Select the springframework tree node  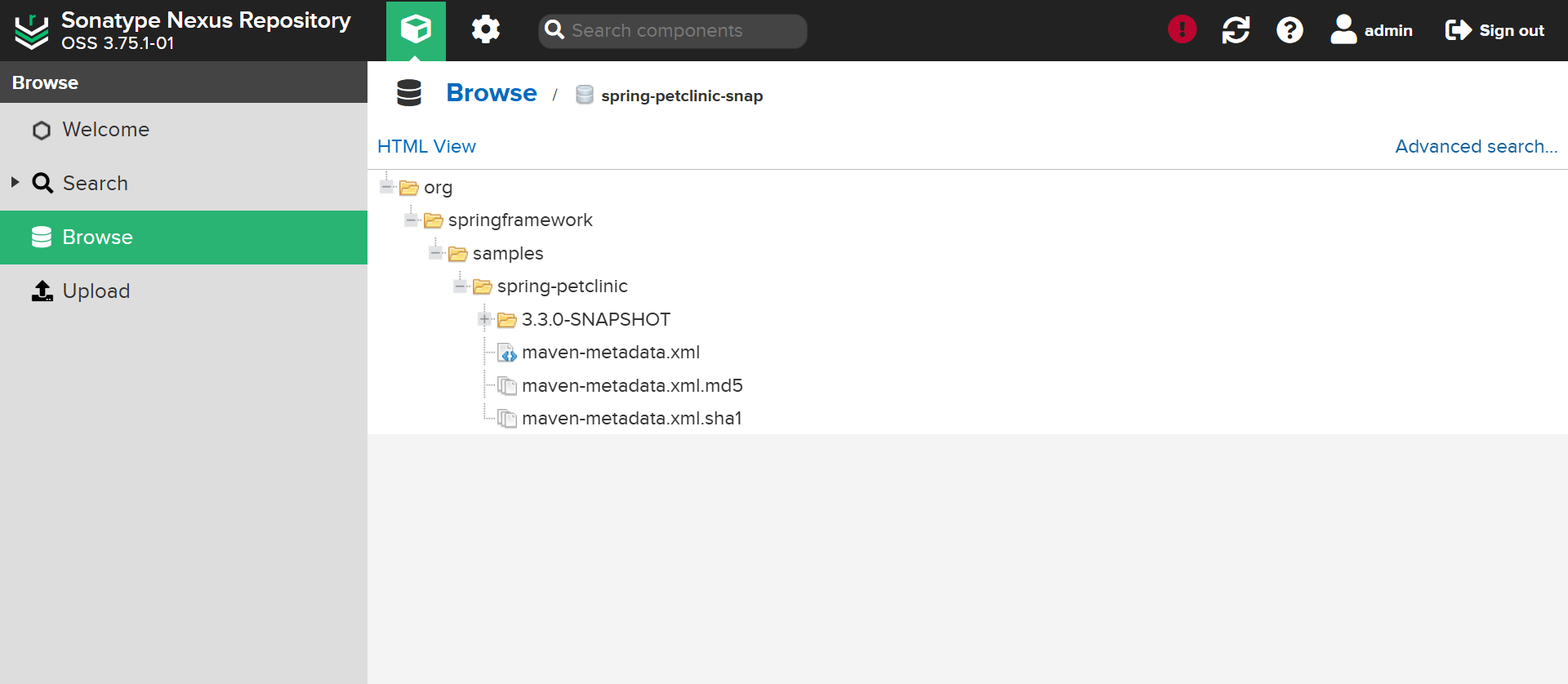(x=520, y=220)
